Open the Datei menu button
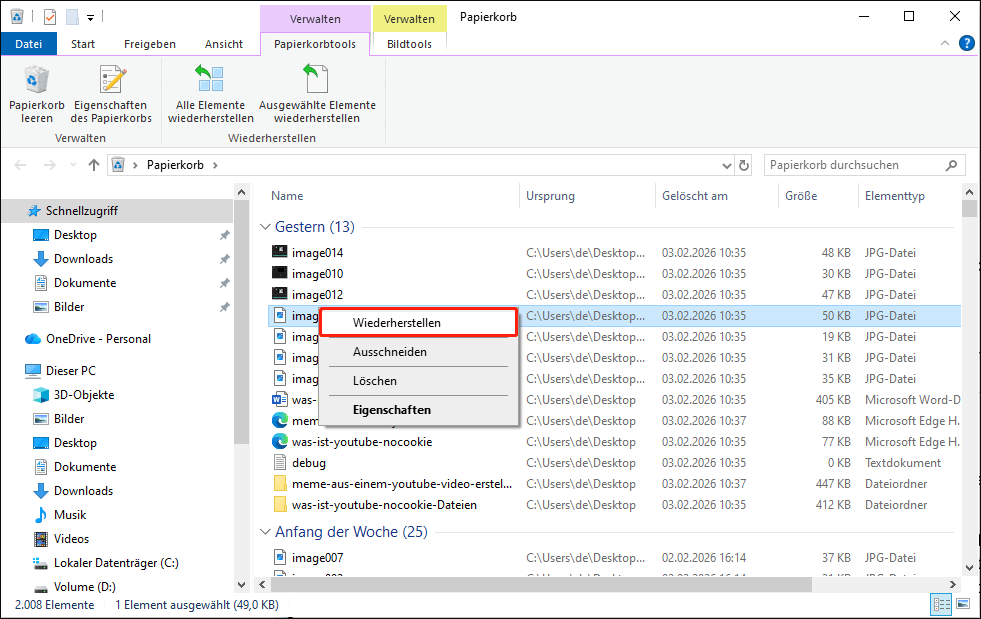 [29, 44]
